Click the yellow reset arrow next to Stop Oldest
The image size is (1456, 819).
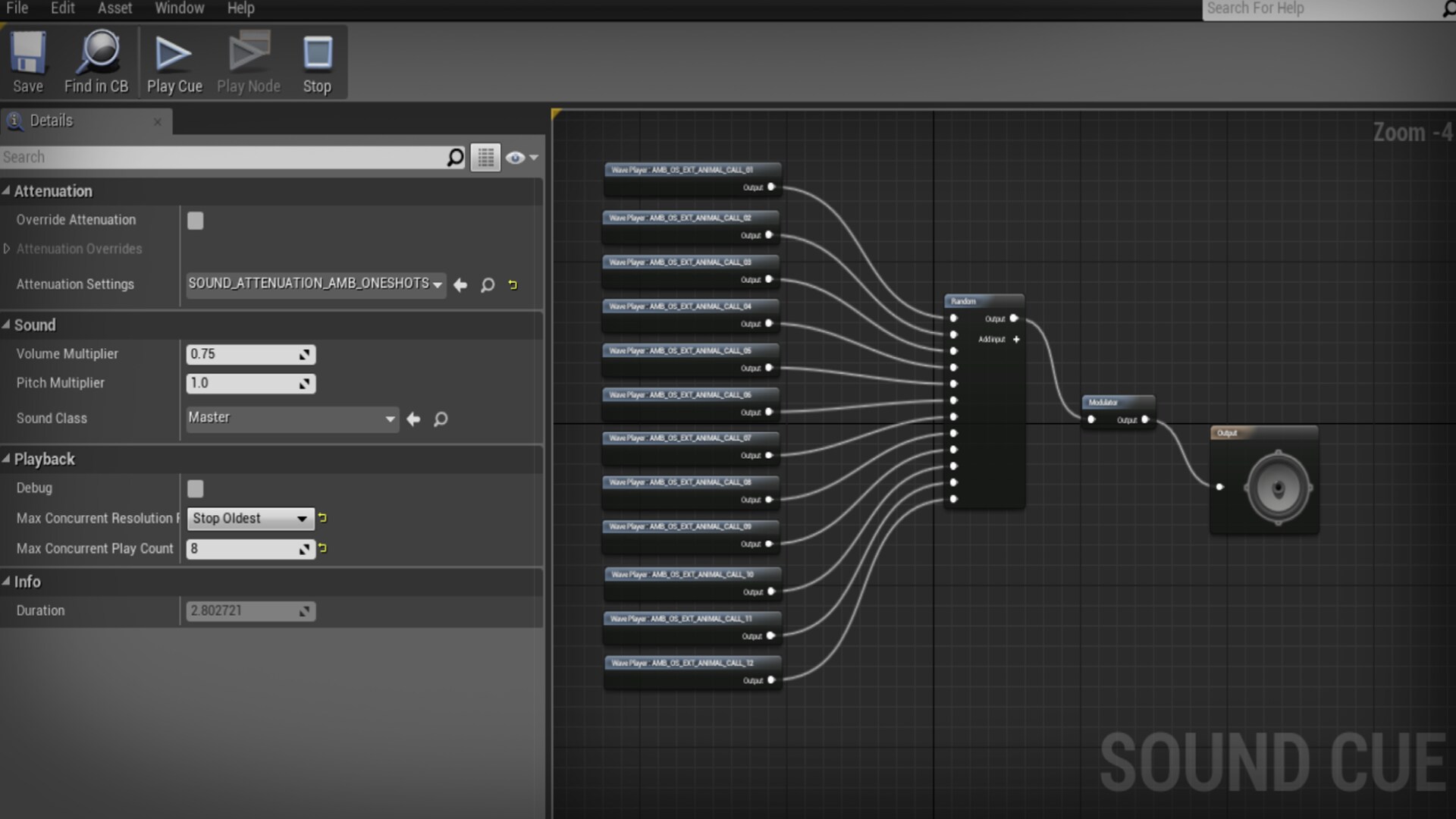coord(322,519)
